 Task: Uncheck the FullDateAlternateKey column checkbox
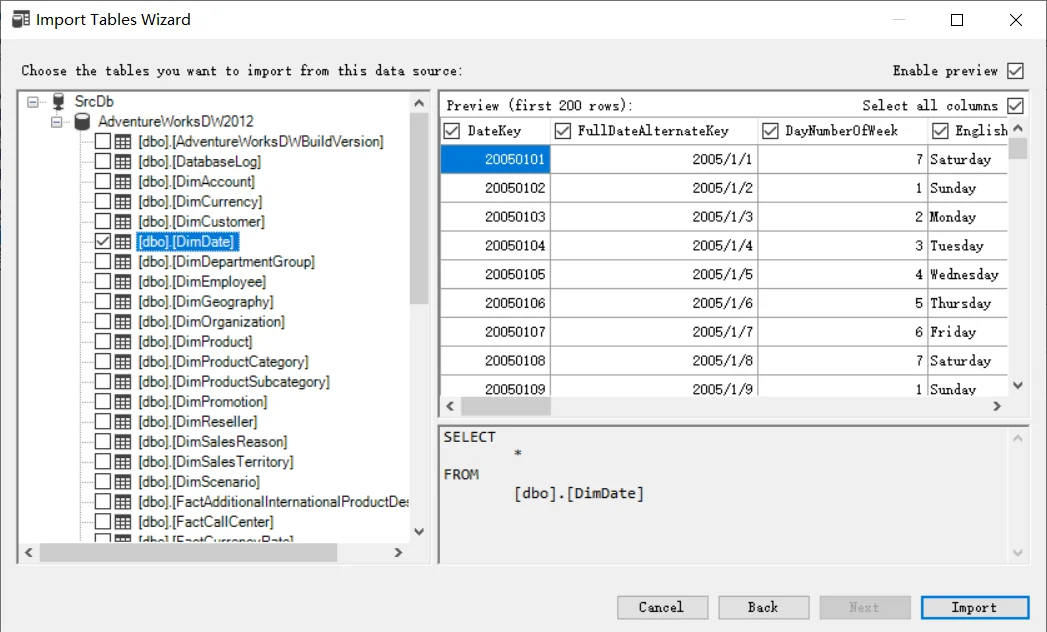tap(562, 131)
